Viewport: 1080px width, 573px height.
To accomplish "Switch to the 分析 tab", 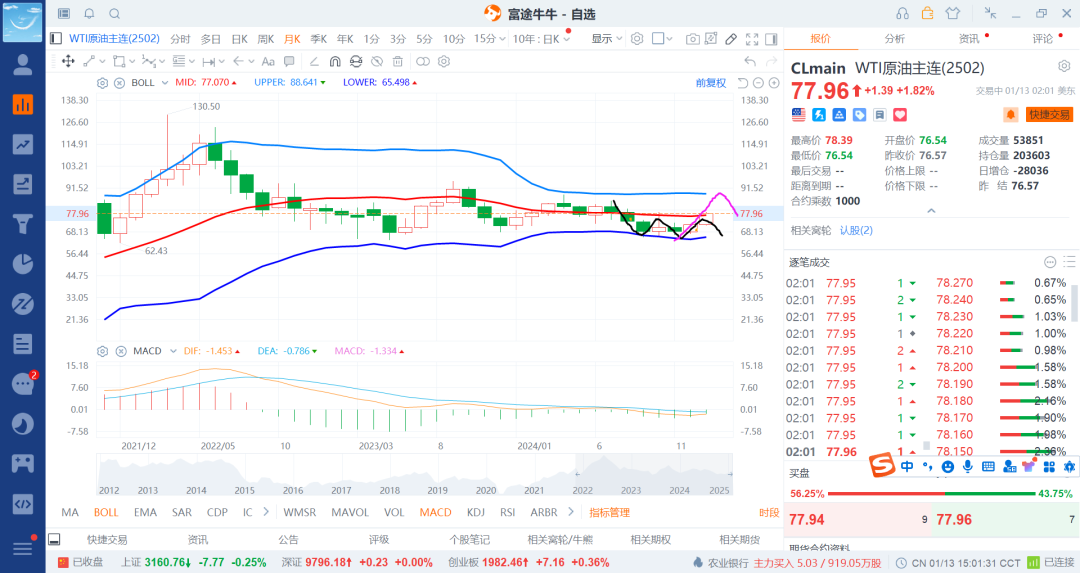I will (894, 39).
